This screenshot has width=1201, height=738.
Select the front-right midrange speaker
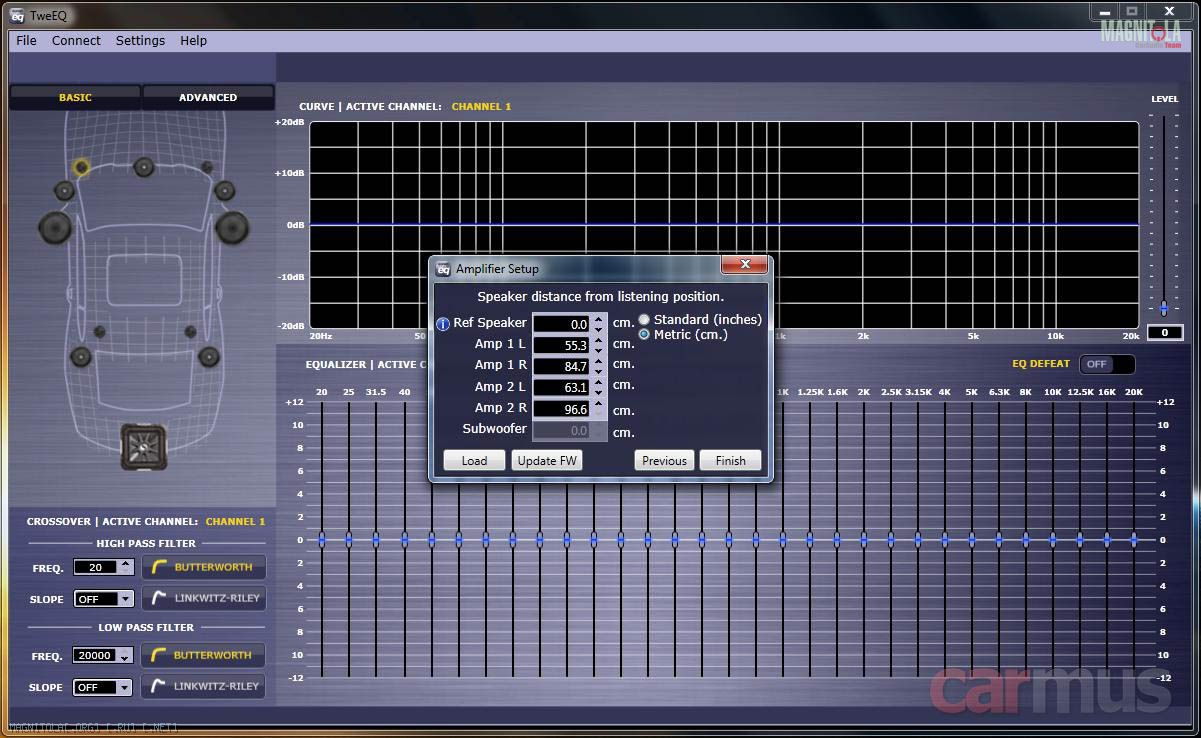click(x=224, y=191)
